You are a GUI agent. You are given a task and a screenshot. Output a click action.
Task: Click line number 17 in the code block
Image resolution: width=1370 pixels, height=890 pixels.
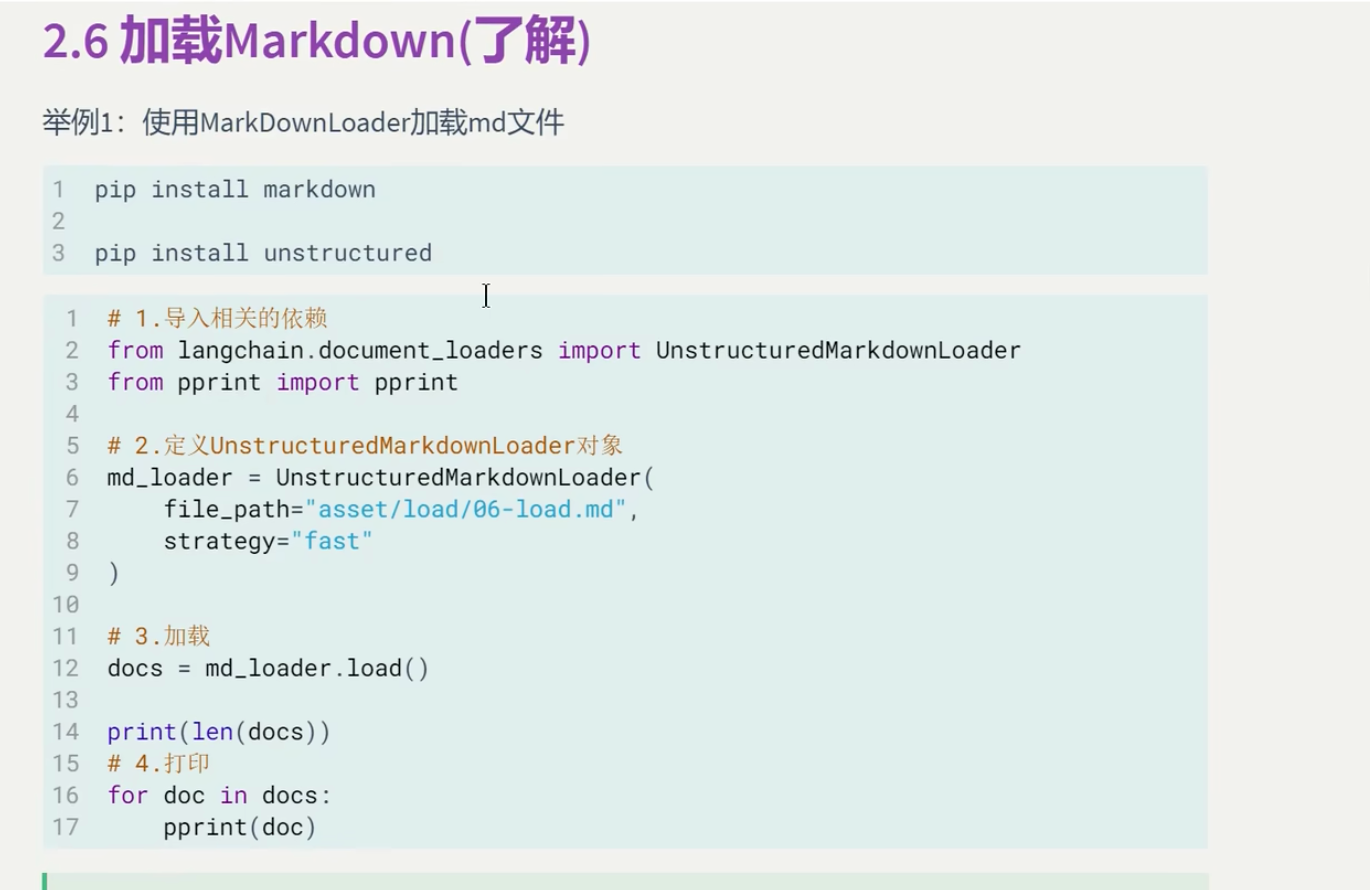[x=66, y=827]
